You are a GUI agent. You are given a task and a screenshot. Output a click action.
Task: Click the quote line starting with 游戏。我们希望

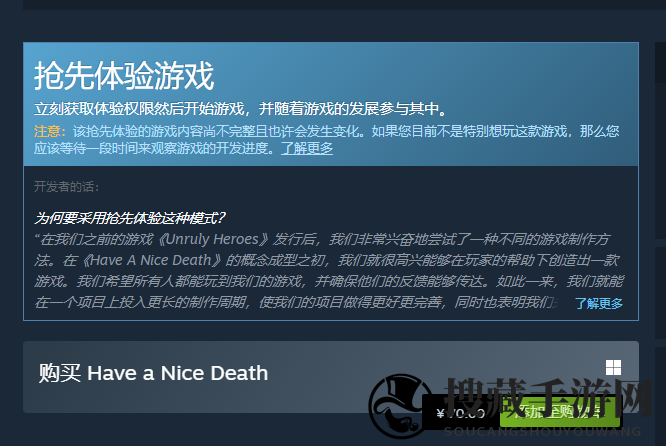click(329, 281)
